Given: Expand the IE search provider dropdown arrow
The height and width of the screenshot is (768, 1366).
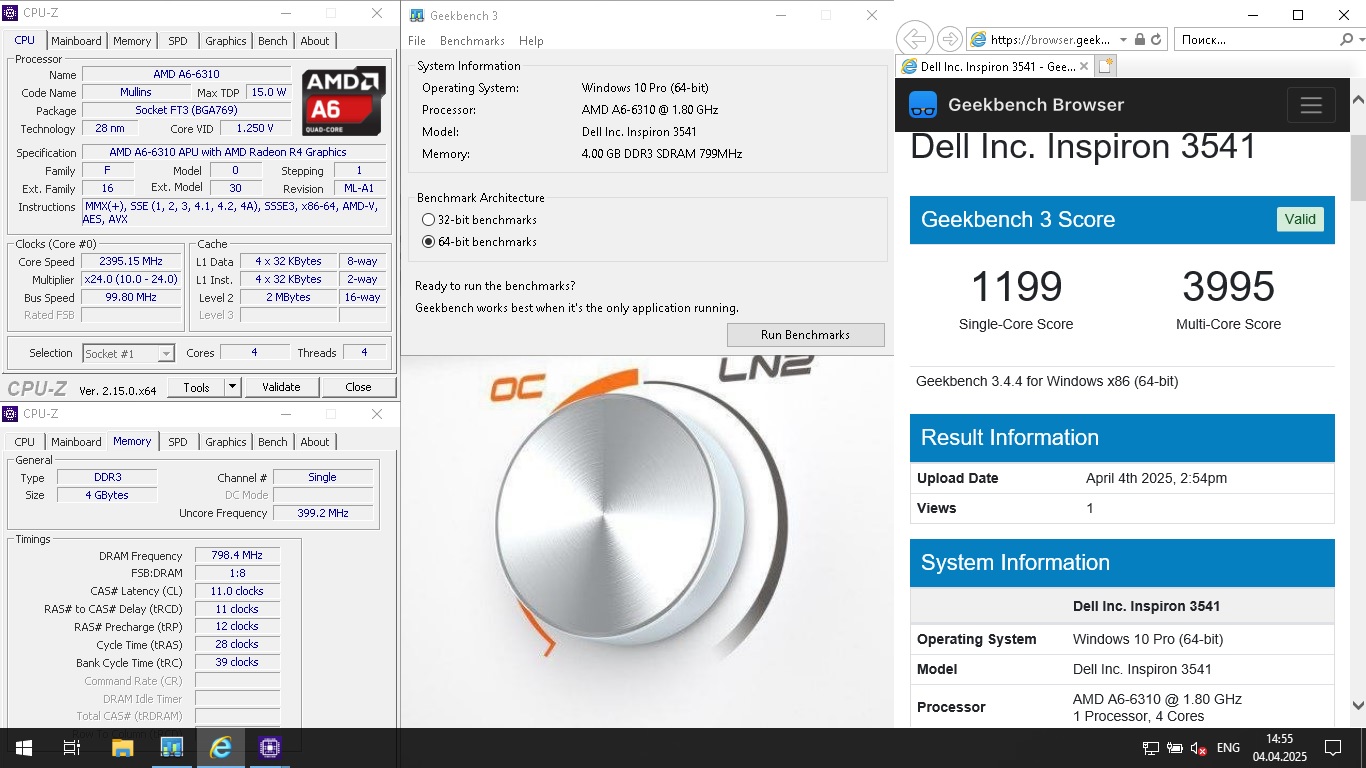Looking at the screenshot, I should coord(1359,40).
